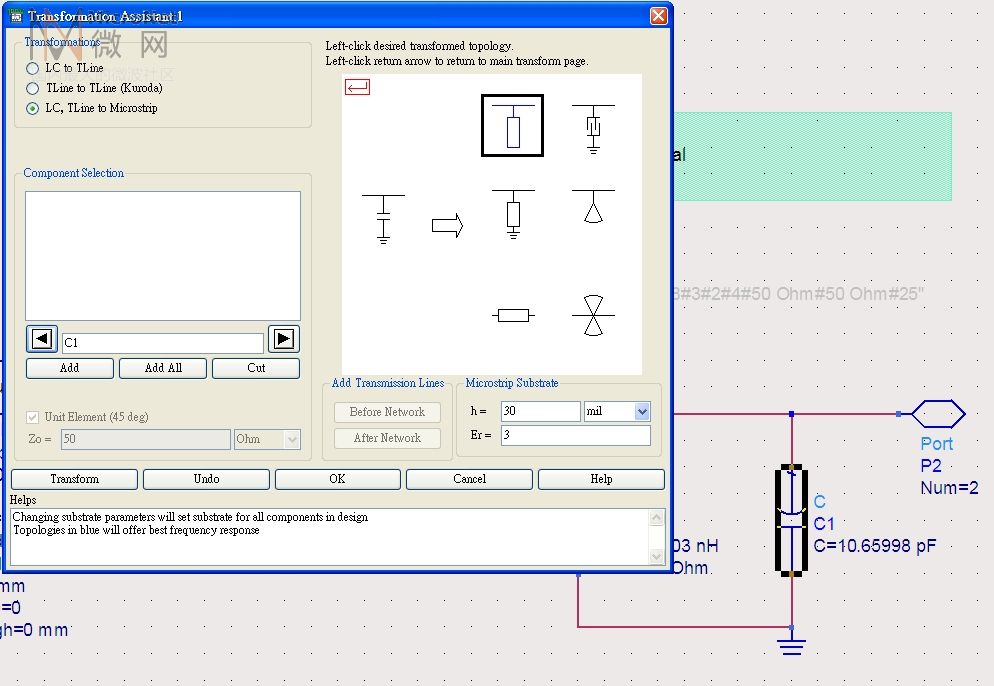Viewport: 994px width, 686px height.
Task: Click the Port label text in schematic
Action: pyautogui.click(x=937, y=444)
